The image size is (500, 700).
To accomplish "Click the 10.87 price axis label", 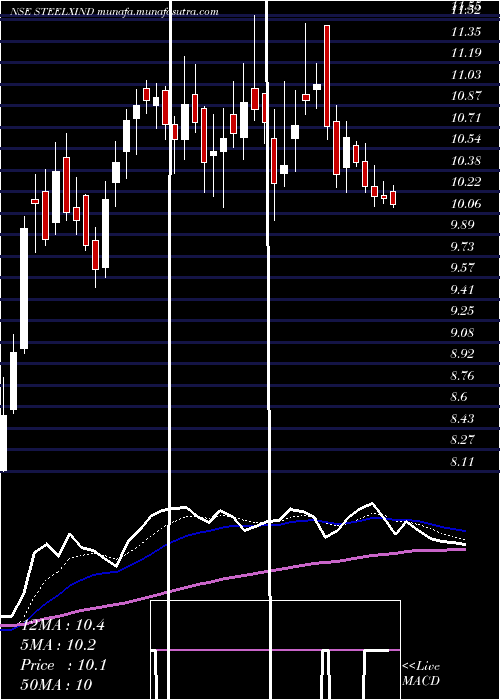I will coord(466,96).
